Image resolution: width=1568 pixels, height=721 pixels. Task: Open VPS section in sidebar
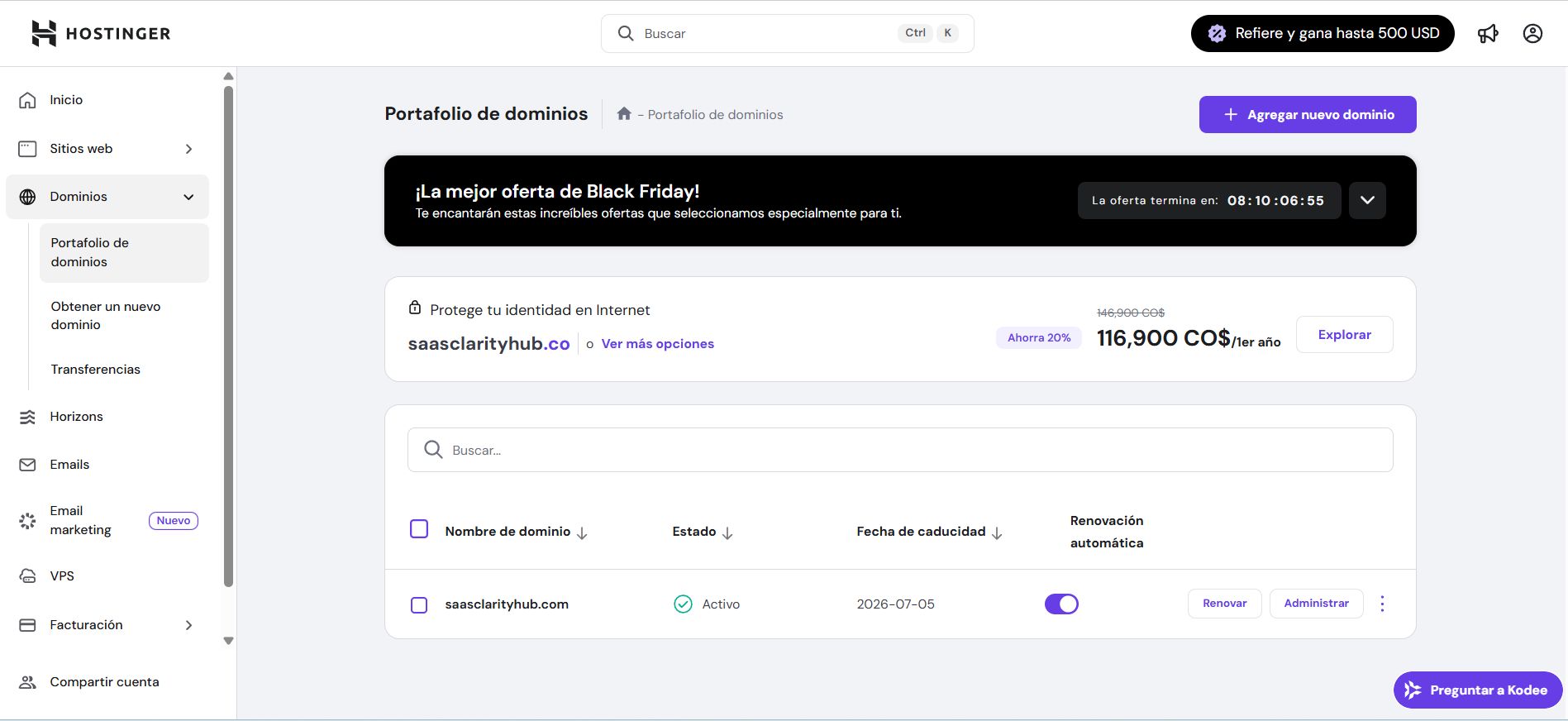click(107, 576)
